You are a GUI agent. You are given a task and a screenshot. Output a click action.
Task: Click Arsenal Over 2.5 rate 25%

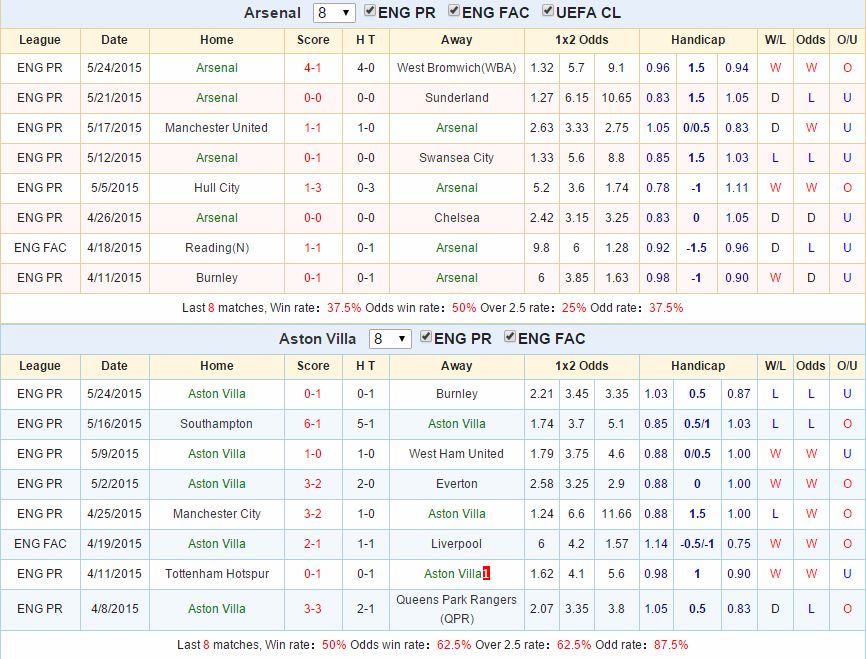coord(574,308)
